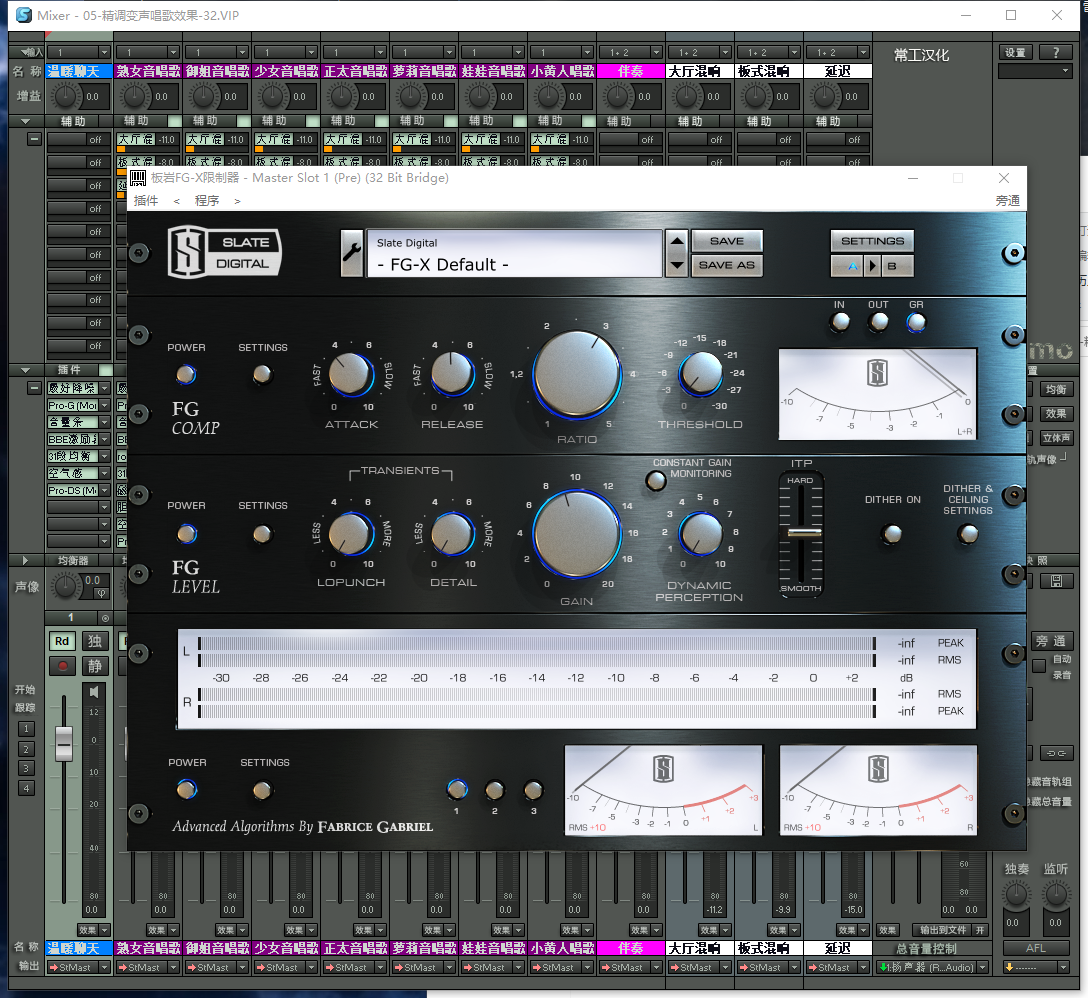Open 程序 menu in plugin window

[207, 201]
